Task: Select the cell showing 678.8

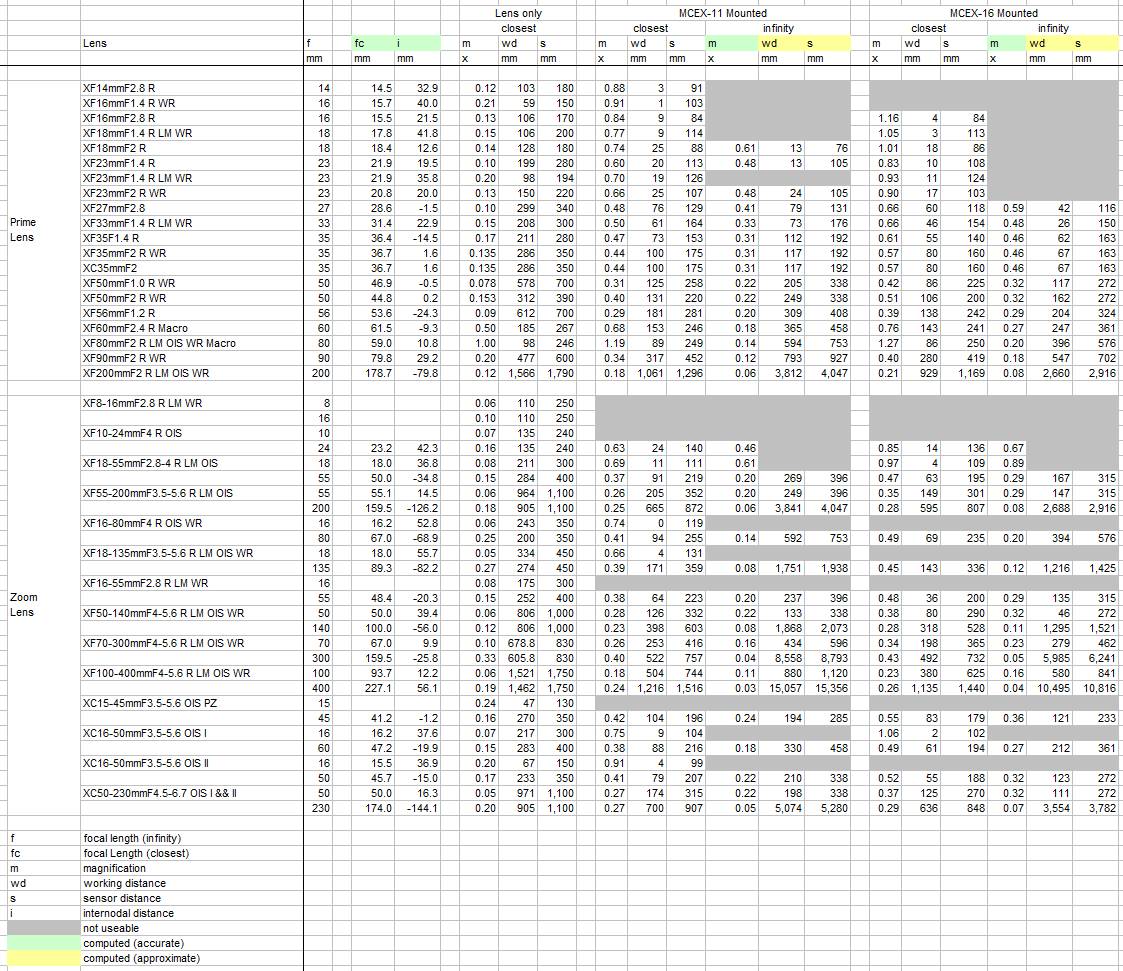Action: [519, 644]
